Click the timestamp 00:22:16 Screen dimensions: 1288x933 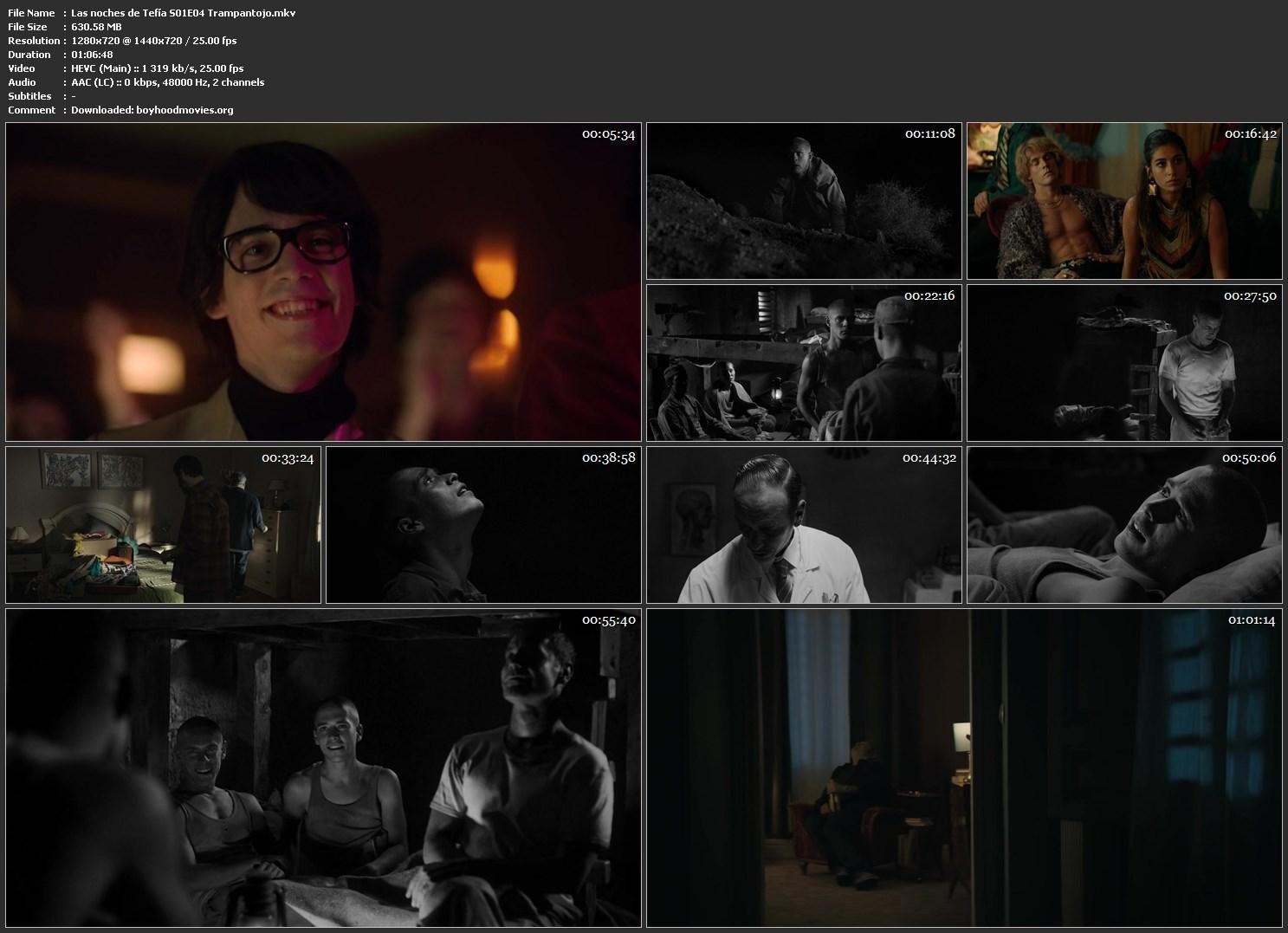(929, 296)
